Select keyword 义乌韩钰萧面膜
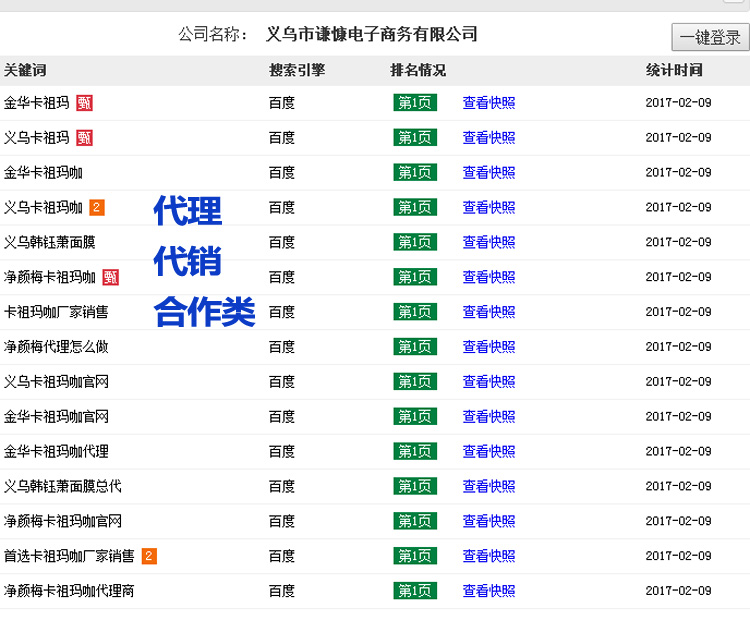Image resolution: width=750 pixels, height=620 pixels. point(49,243)
